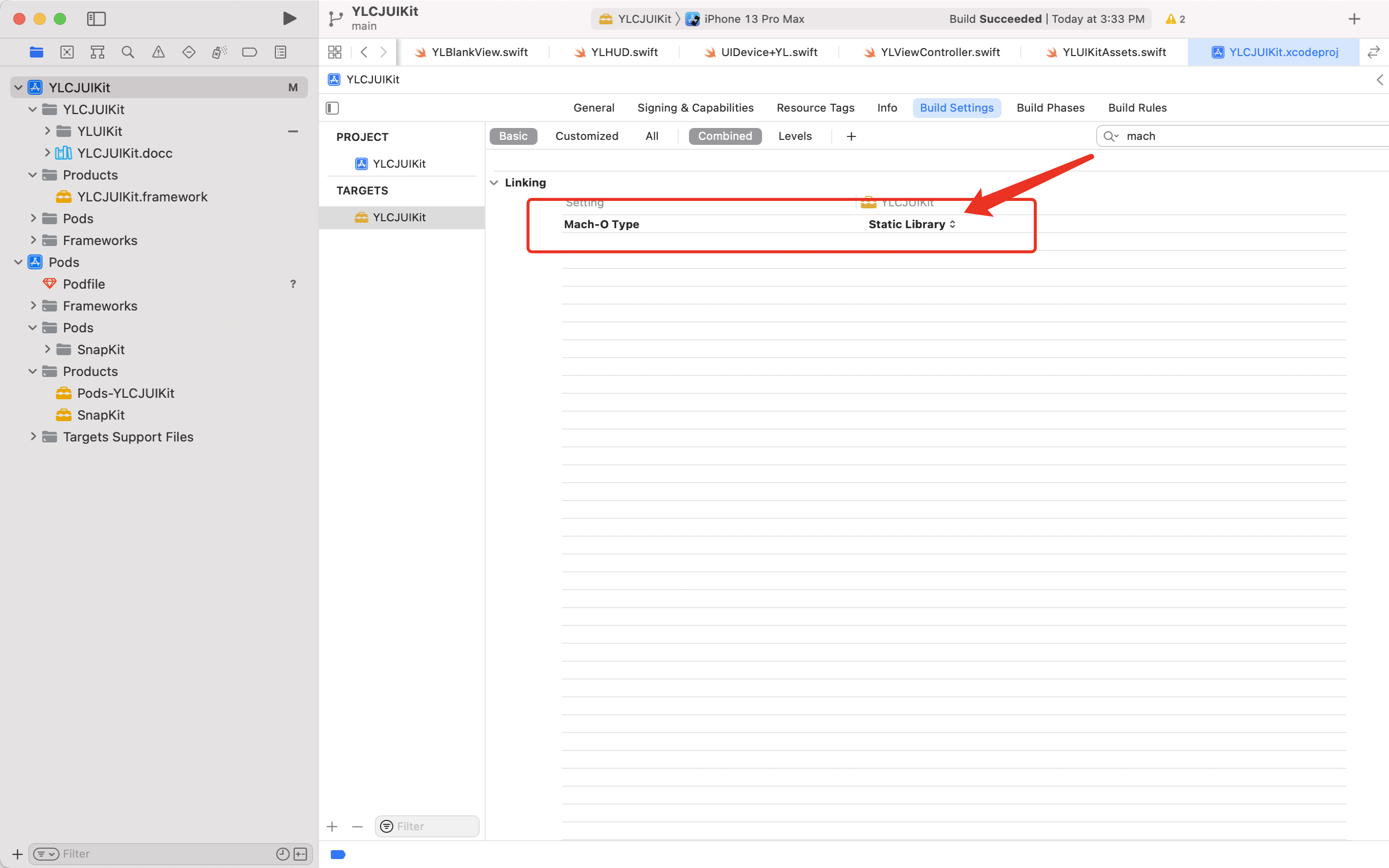Collapse the Pods project
This screenshot has width=1389, height=868.
pyautogui.click(x=18, y=262)
